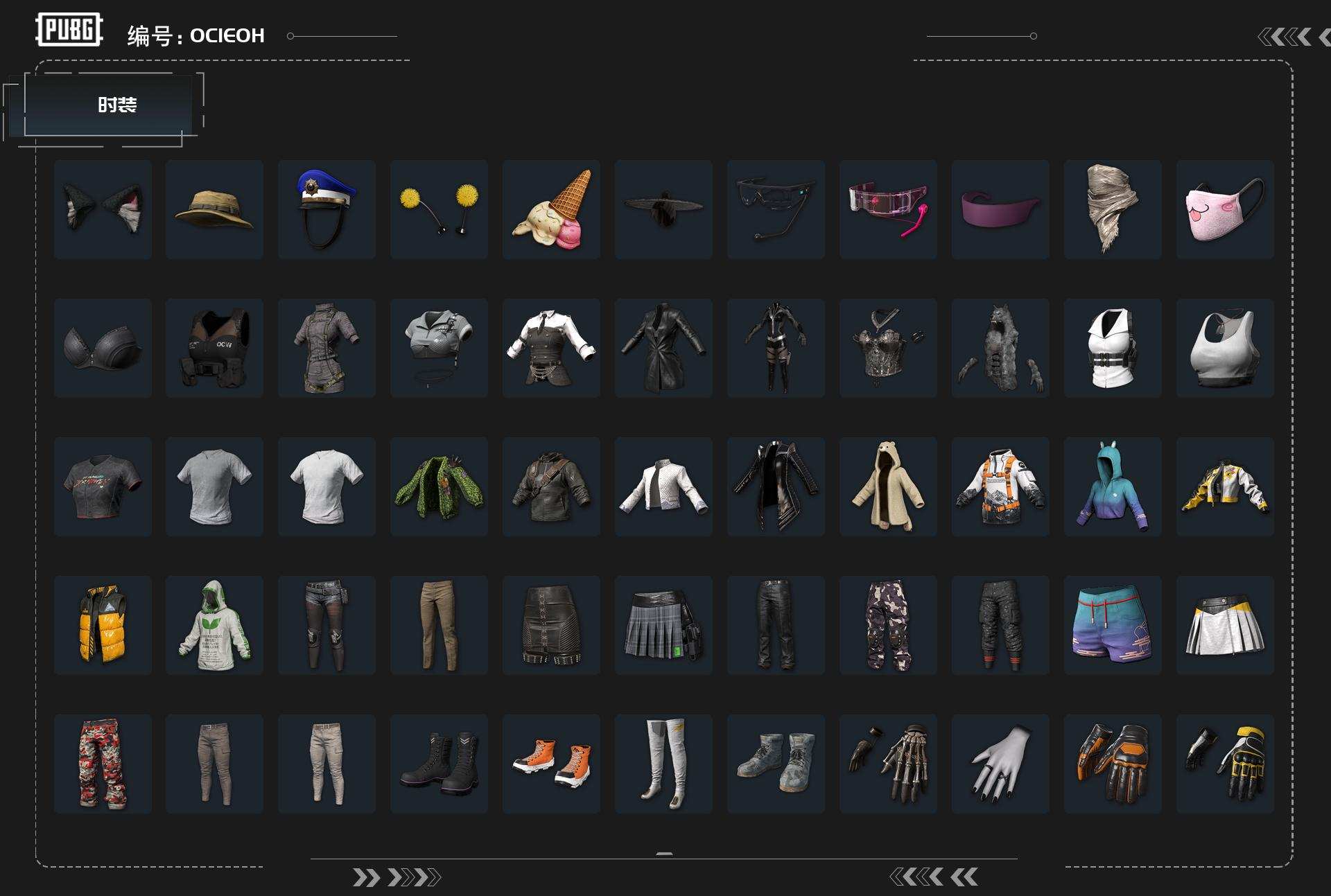Pick the pink cat face mask
The image size is (1331, 896).
click(x=1225, y=209)
